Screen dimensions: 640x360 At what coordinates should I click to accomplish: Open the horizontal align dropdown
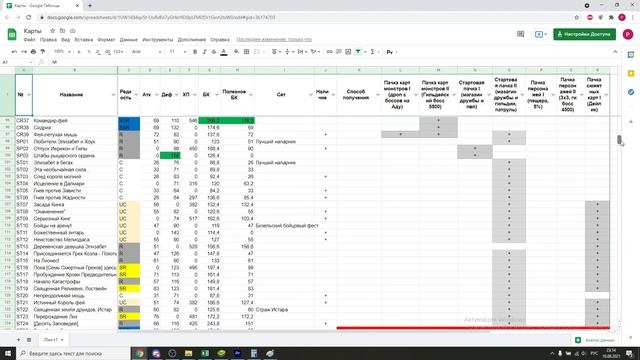(x=276, y=52)
